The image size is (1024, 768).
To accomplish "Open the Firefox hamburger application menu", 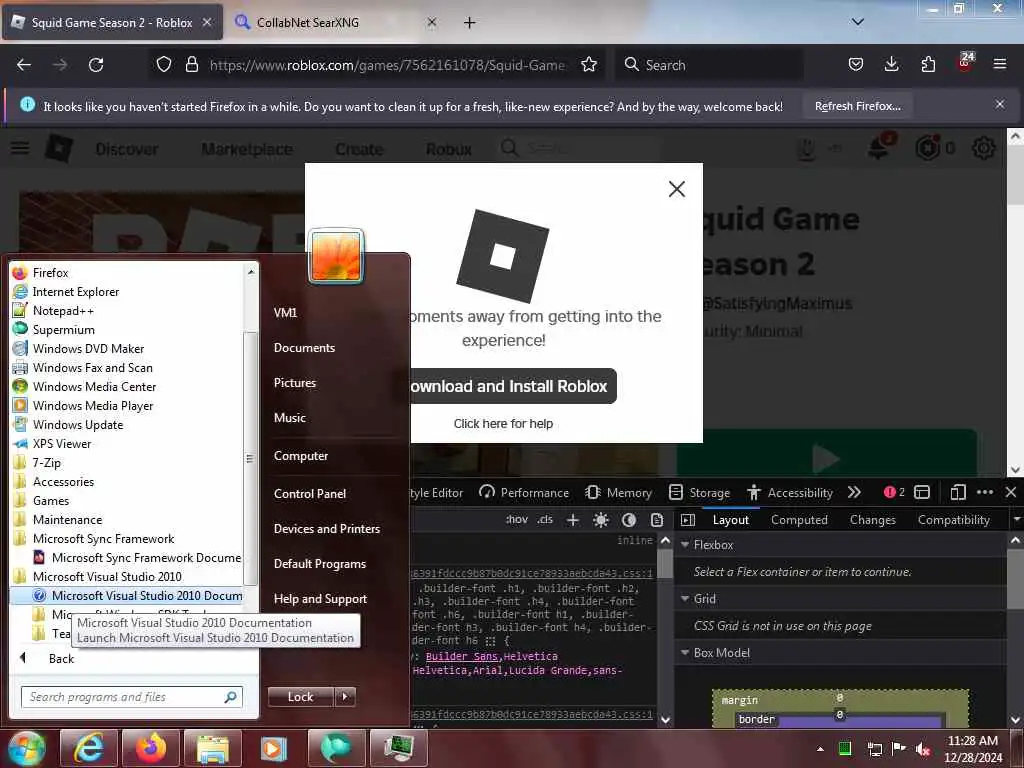I will (x=999, y=64).
